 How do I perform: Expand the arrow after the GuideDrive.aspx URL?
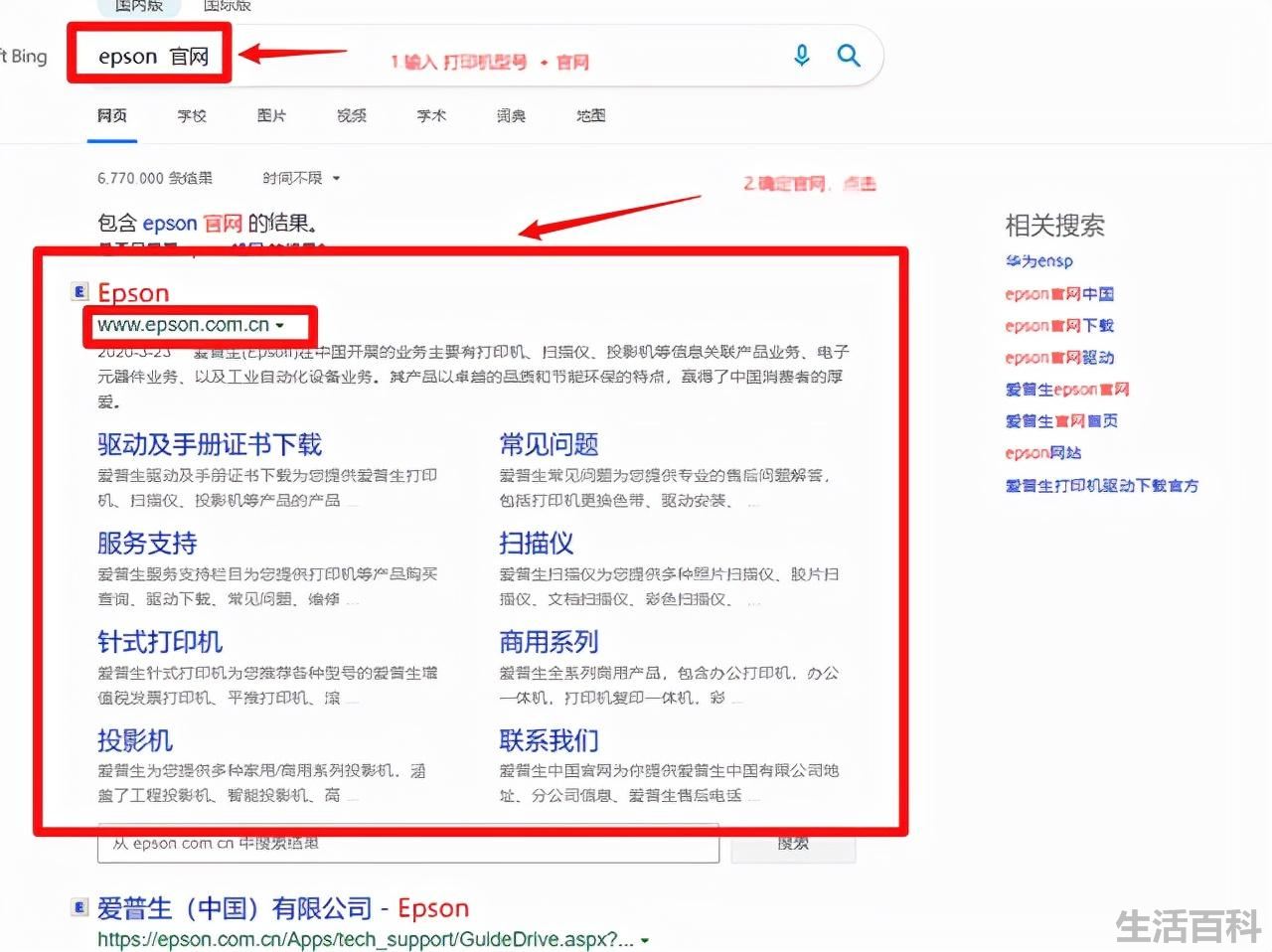(645, 940)
